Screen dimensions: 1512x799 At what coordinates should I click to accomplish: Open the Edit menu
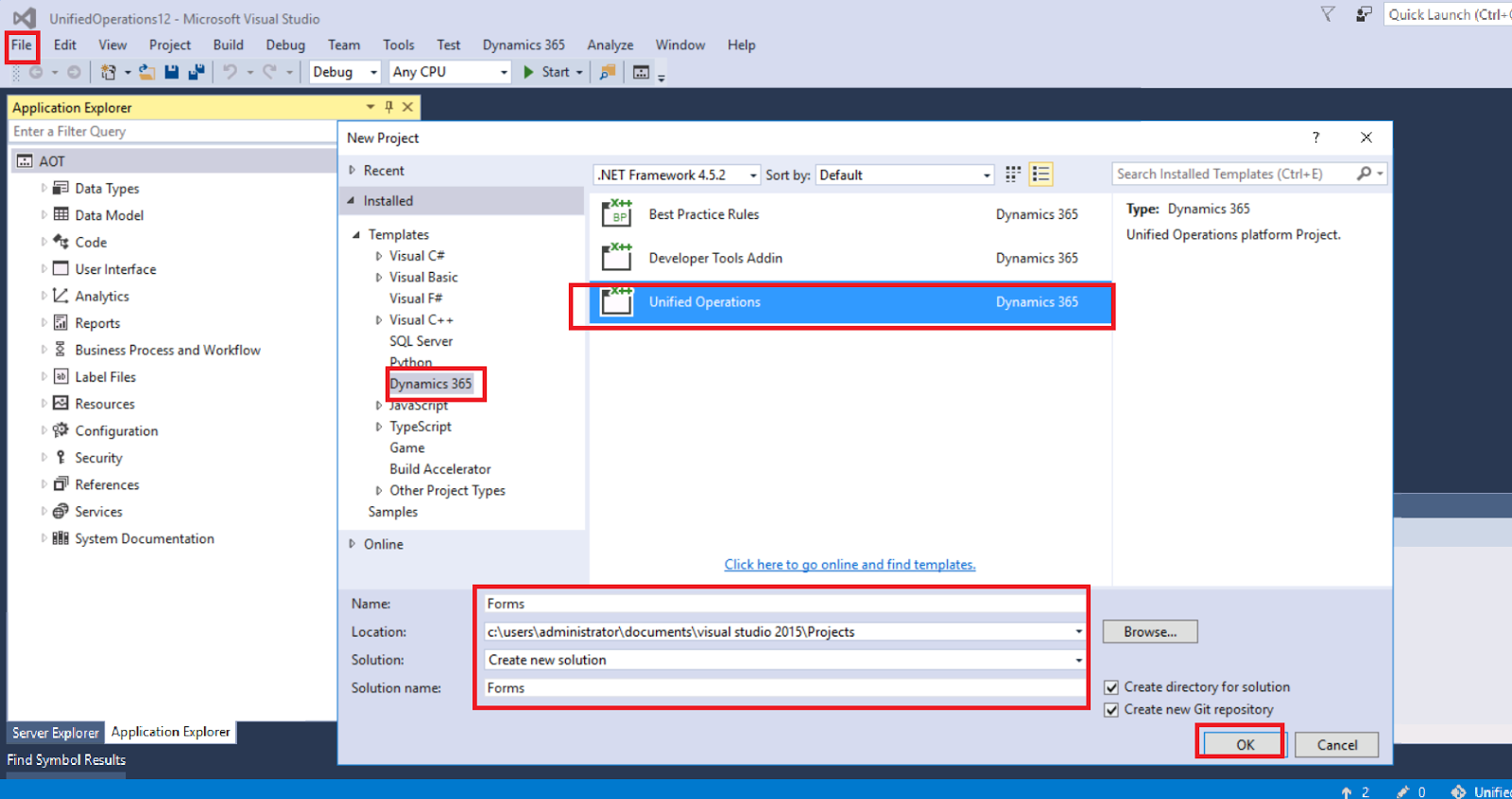[x=65, y=45]
